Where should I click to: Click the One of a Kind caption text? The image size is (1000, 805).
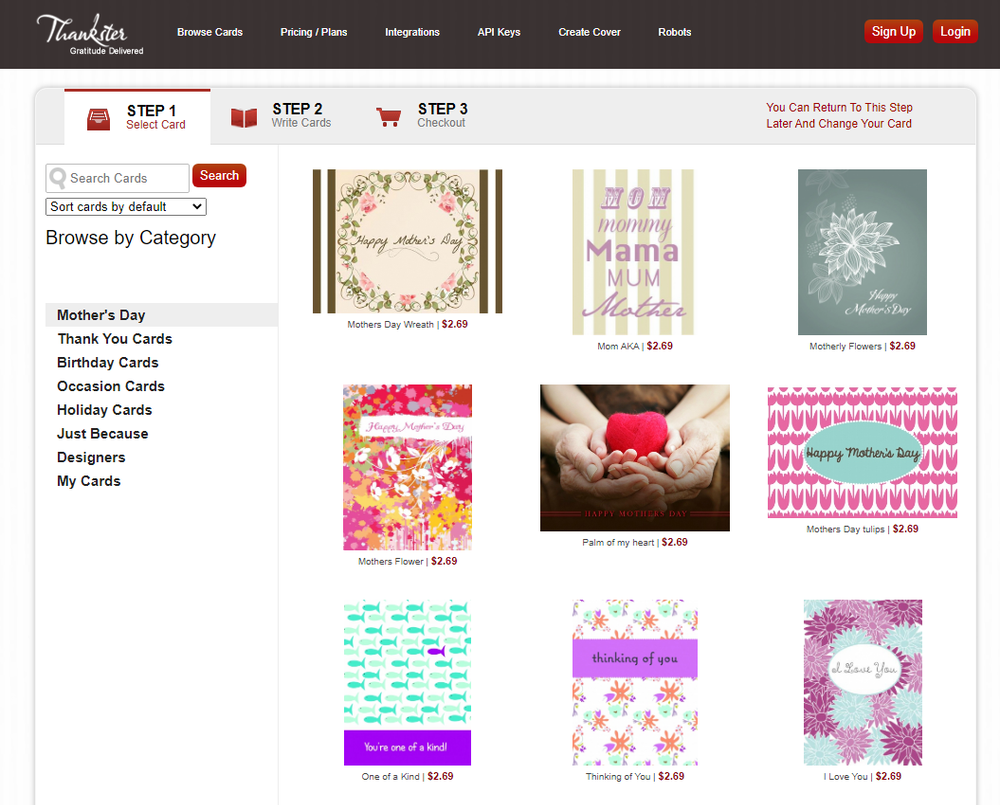pos(390,776)
